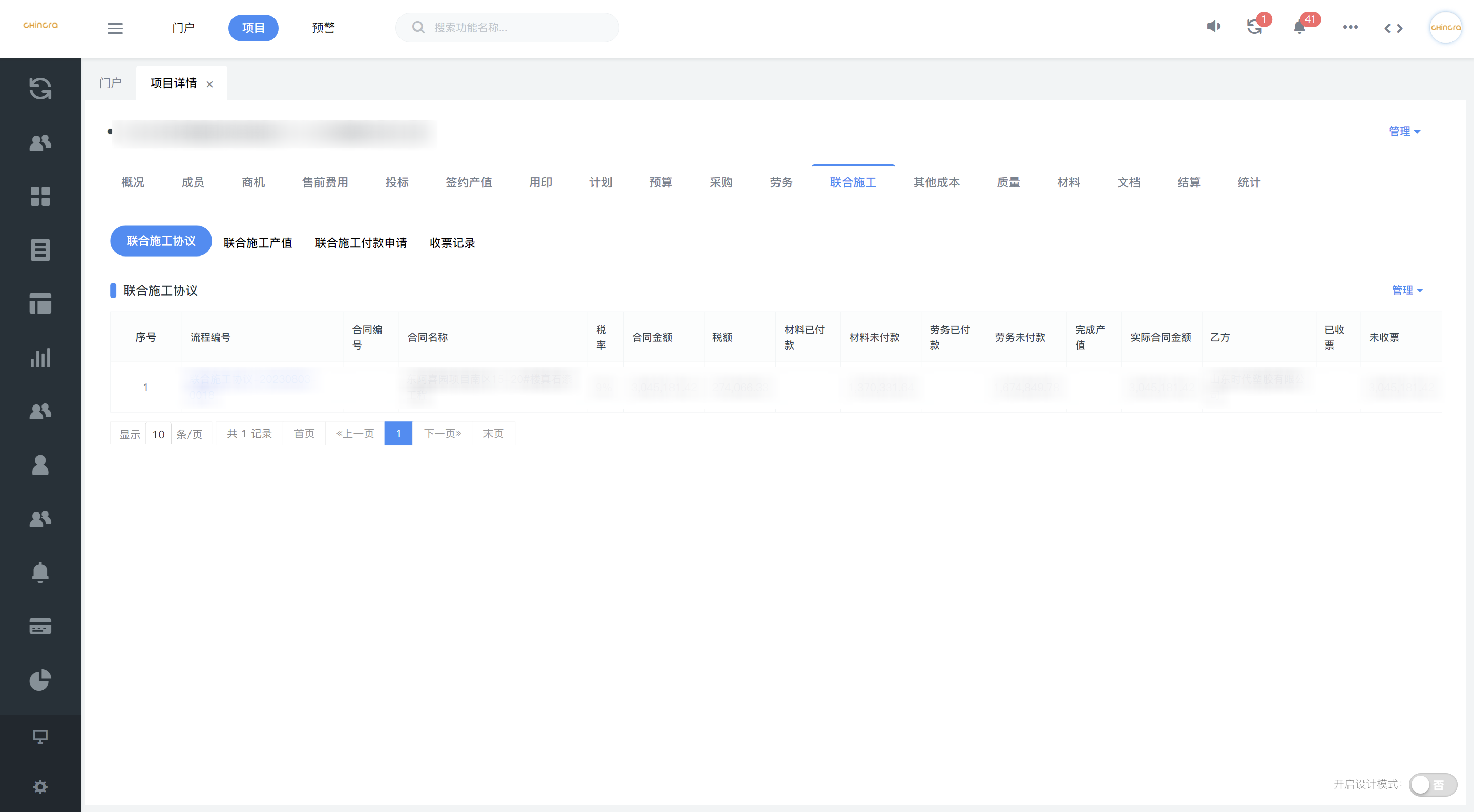Open the 10 items per page selector
Viewport: 1474px width, 812px height.
[158, 434]
